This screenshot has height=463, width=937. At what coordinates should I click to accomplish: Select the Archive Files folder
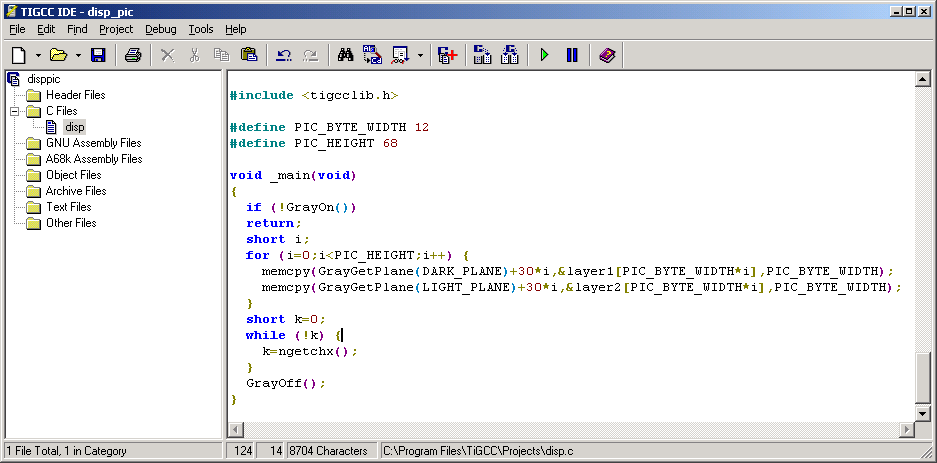76,191
